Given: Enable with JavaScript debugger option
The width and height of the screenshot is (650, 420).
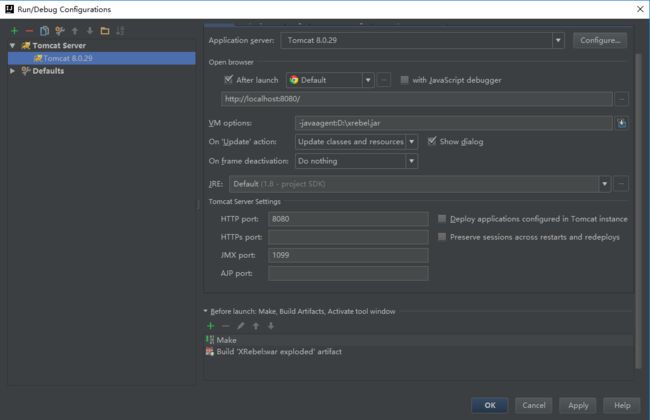Looking at the screenshot, I should (404, 80).
